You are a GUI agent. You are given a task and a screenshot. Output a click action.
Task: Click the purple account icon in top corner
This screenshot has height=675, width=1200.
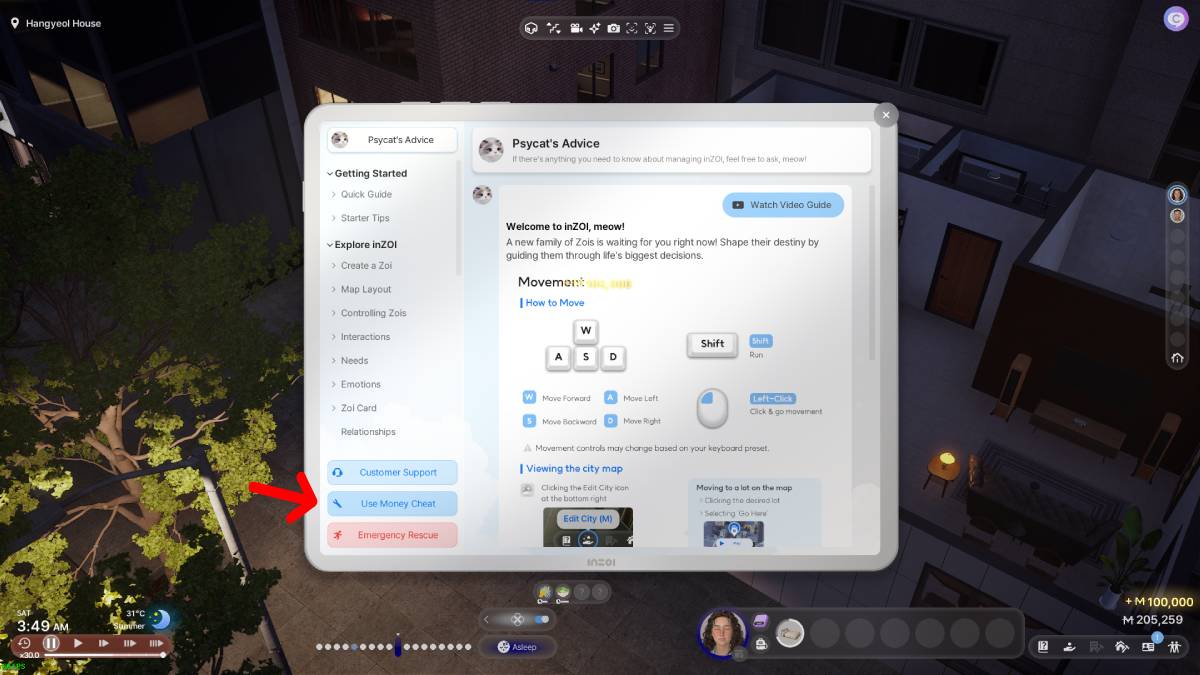(1175, 18)
